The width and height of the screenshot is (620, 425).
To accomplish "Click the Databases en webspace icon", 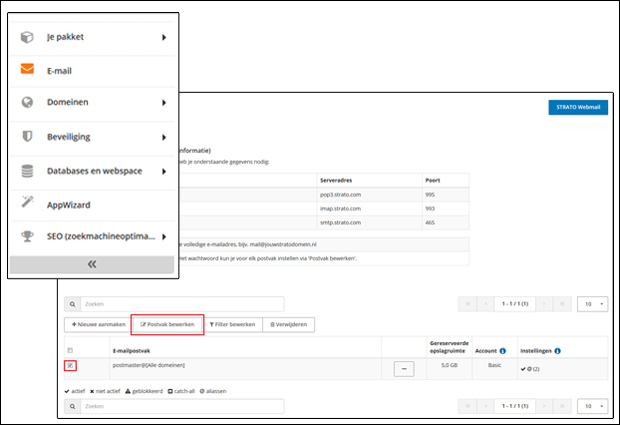I will pyautogui.click(x=27, y=171).
